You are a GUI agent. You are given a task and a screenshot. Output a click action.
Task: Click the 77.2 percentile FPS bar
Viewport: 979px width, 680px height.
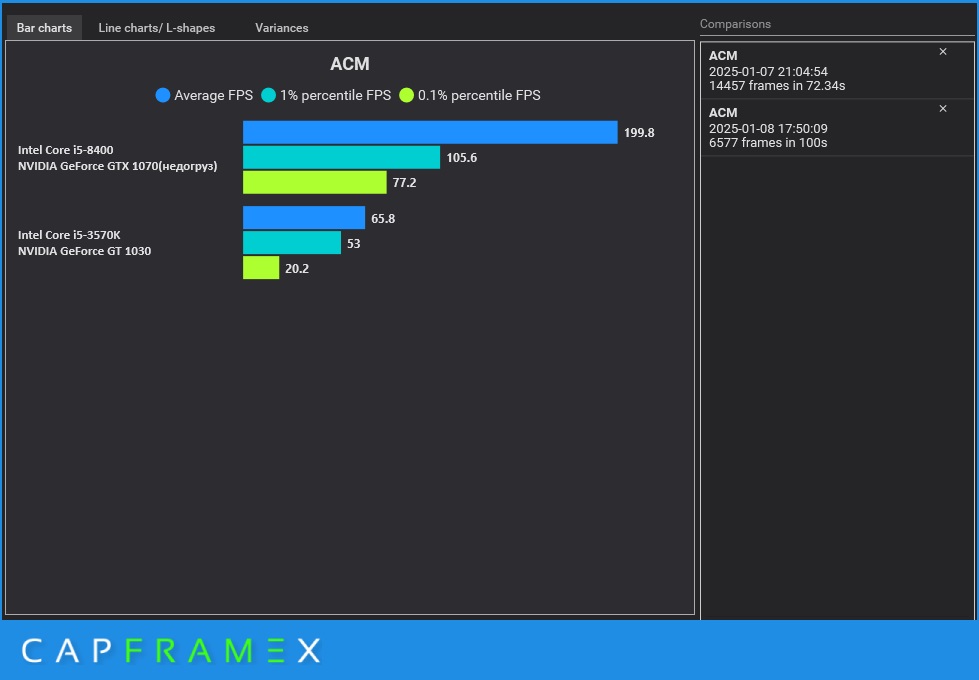[x=315, y=182]
